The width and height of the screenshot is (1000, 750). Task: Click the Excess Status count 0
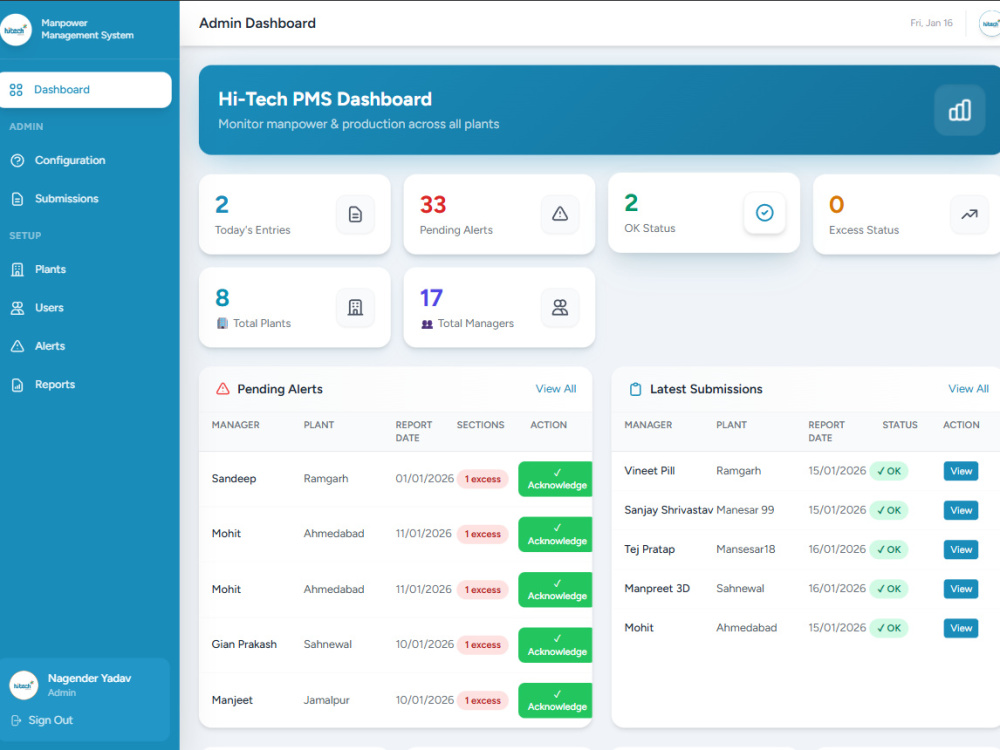click(x=836, y=205)
